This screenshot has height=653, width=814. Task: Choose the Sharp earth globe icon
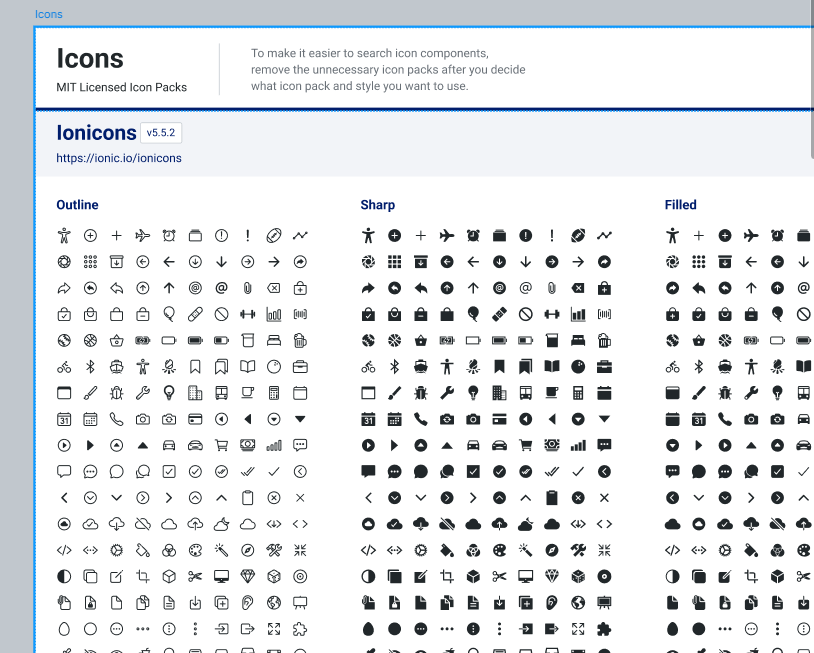pos(578,603)
